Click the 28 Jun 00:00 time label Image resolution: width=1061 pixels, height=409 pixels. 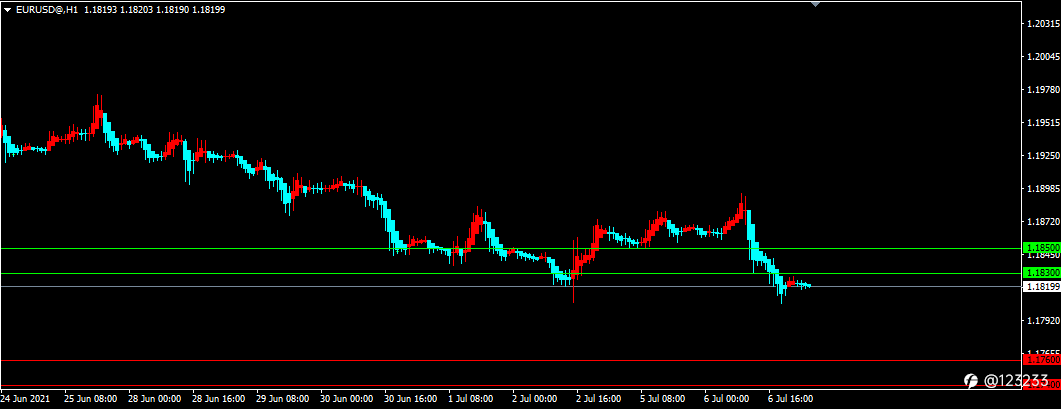pyautogui.click(x=154, y=399)
